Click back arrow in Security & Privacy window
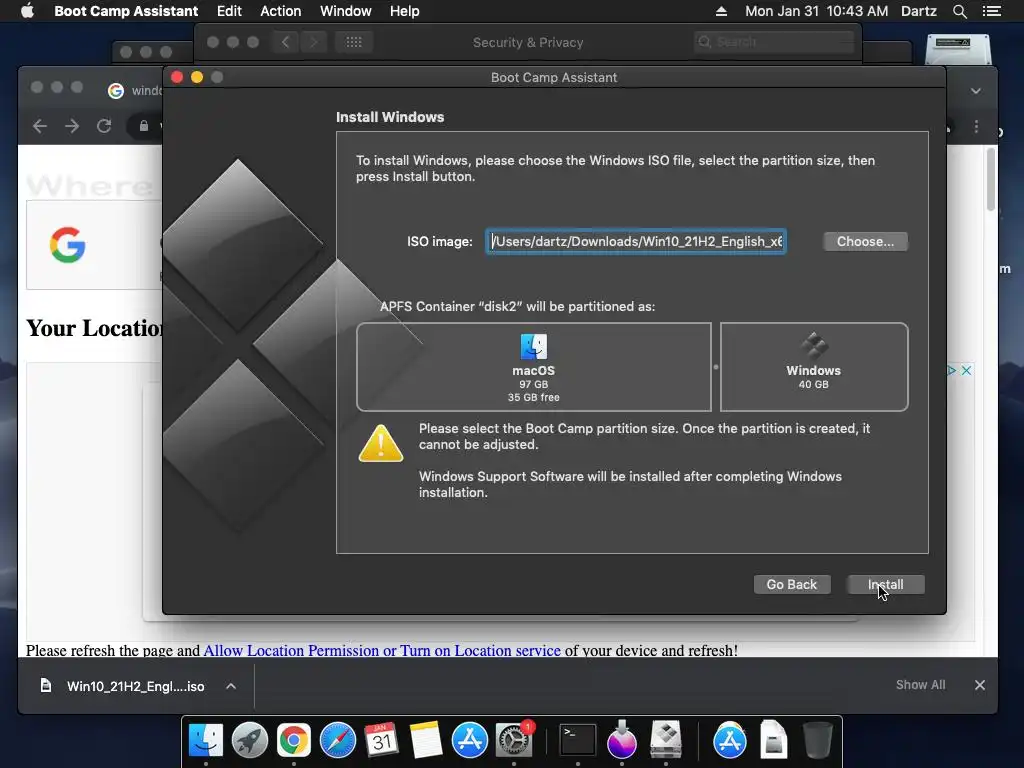This screenshot has height=768, width=1024. click(285, 42)
